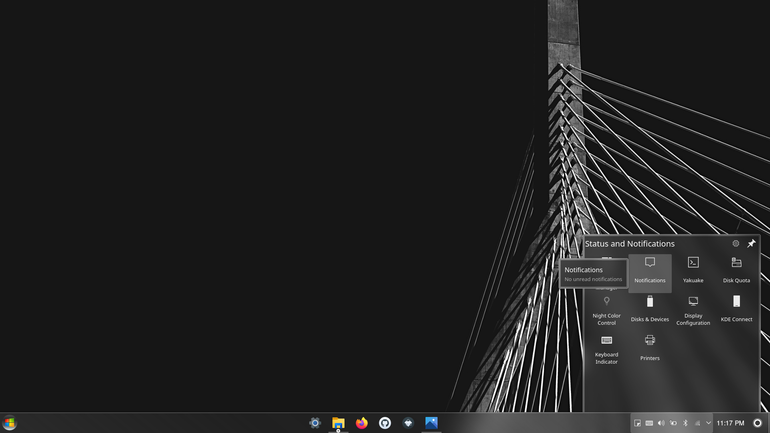Viewport: 770px width, 433px height.
Task: Configure system tray via gear icon
Action: (x=736, y=244)
